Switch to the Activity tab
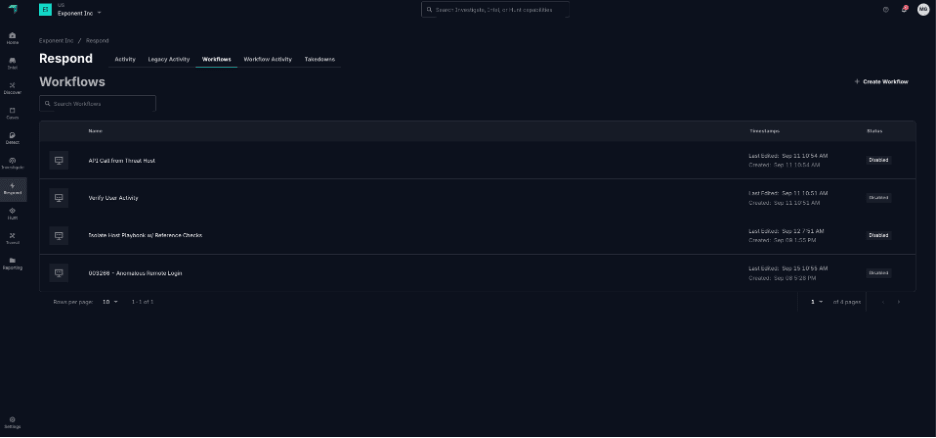The height and width of the screenshot is (438, 936). [125, 60]
